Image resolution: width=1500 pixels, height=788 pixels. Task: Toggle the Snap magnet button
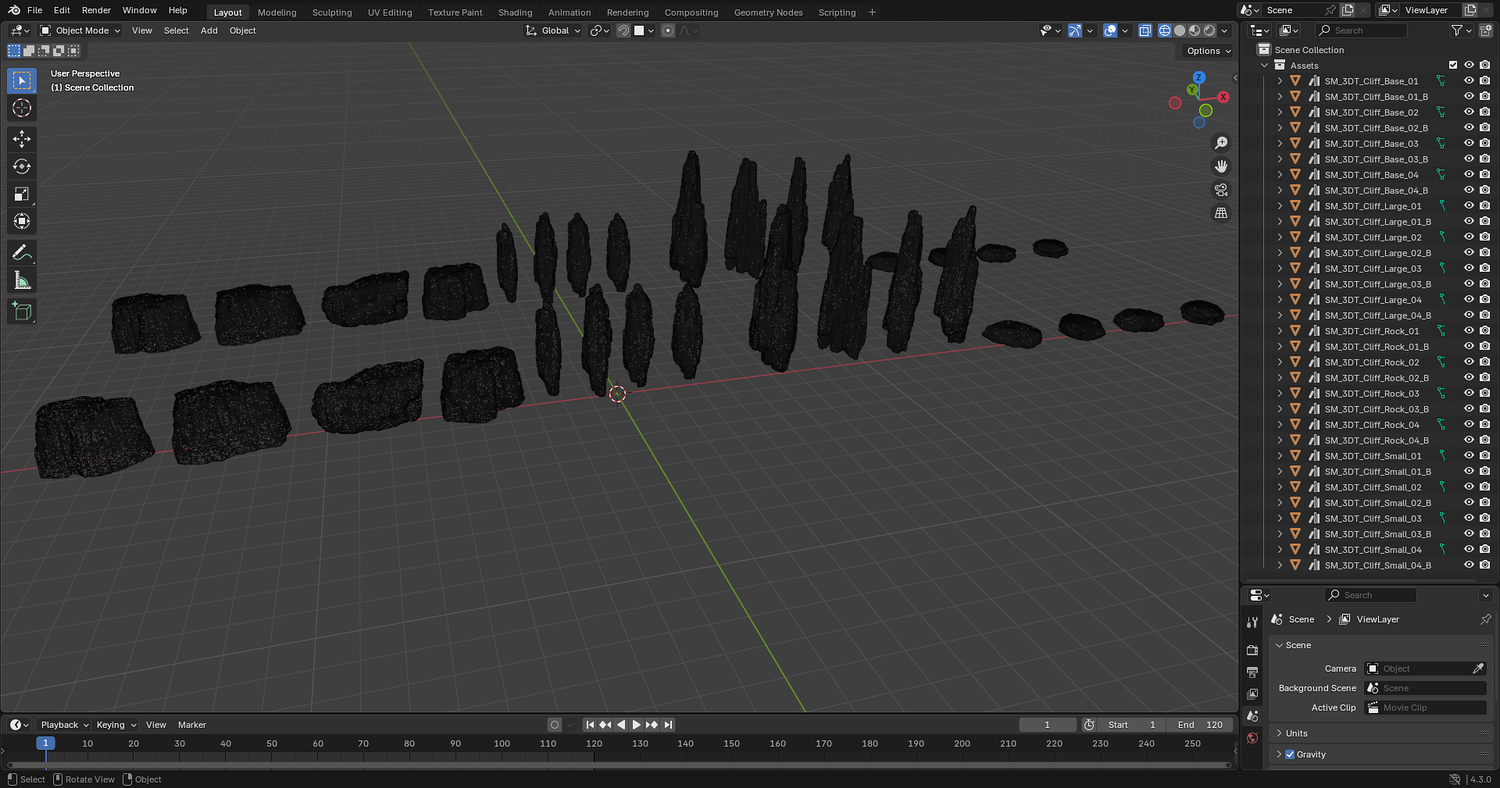tap(623, 30)
